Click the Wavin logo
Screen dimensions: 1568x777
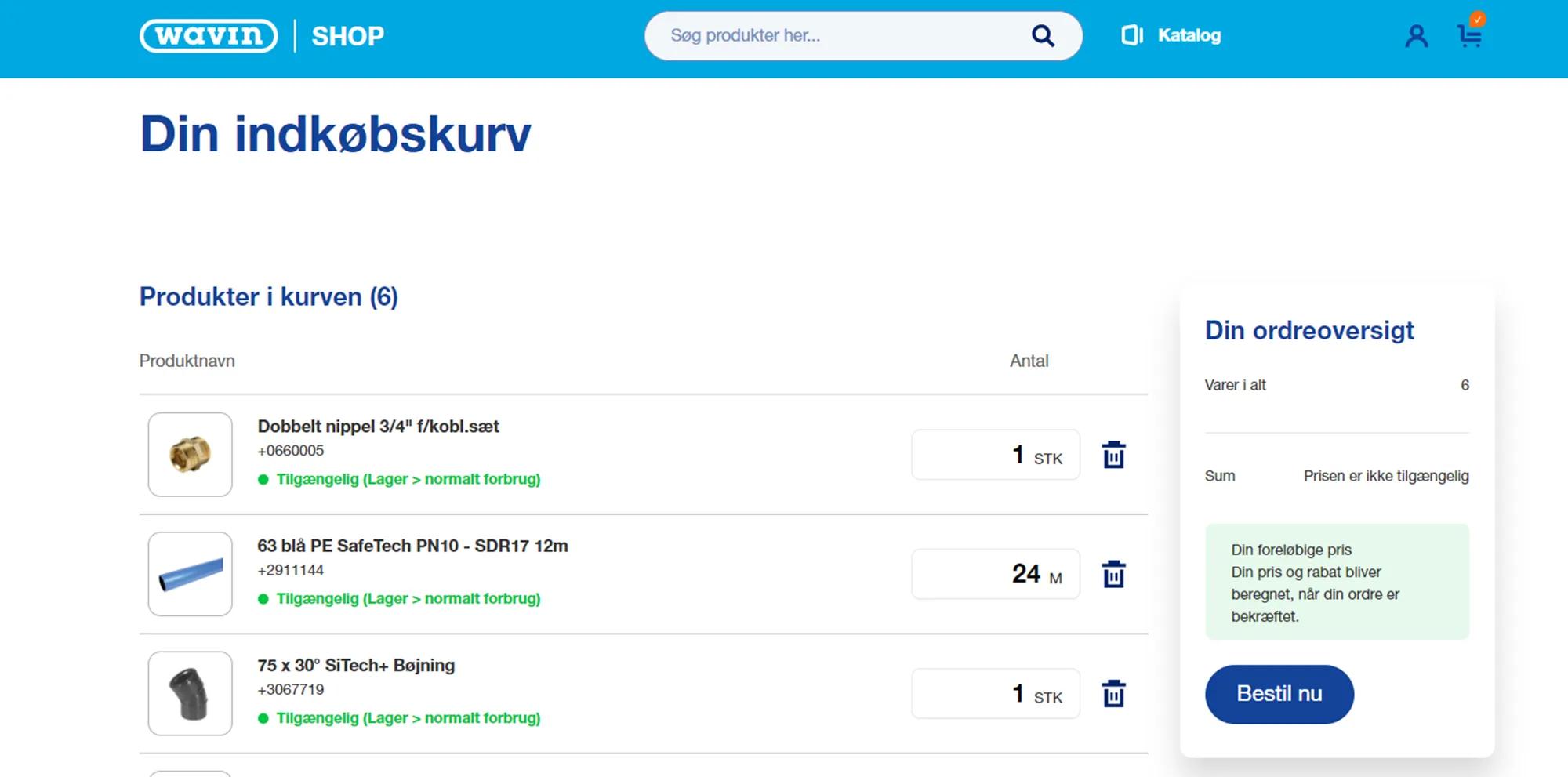[x=209, y=36]
